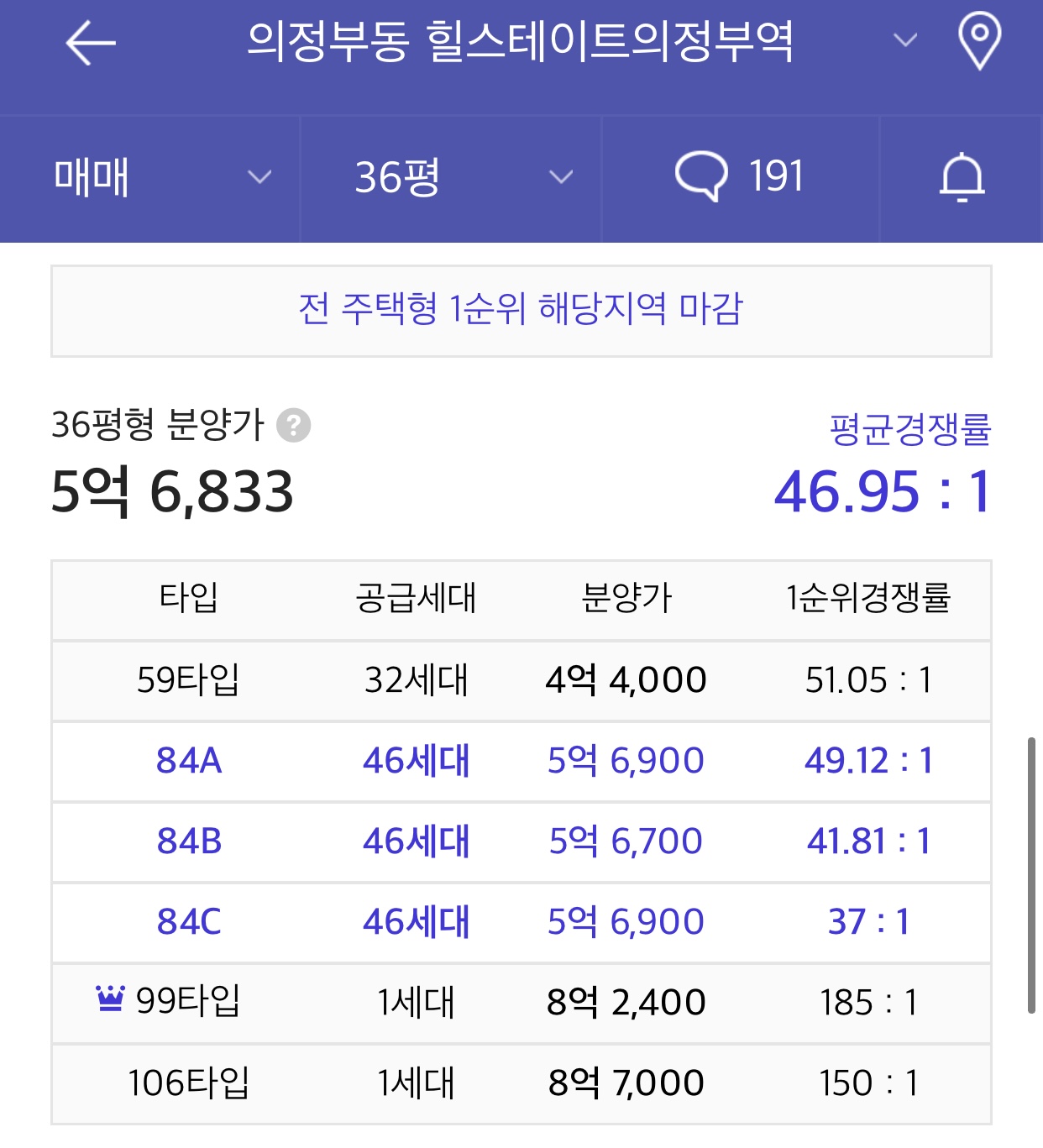This screenshot has width=1043, height=1148.
Task: Tap the 5억 6,700 price cell
Action: pyautogui.click(x=626, y=841)
